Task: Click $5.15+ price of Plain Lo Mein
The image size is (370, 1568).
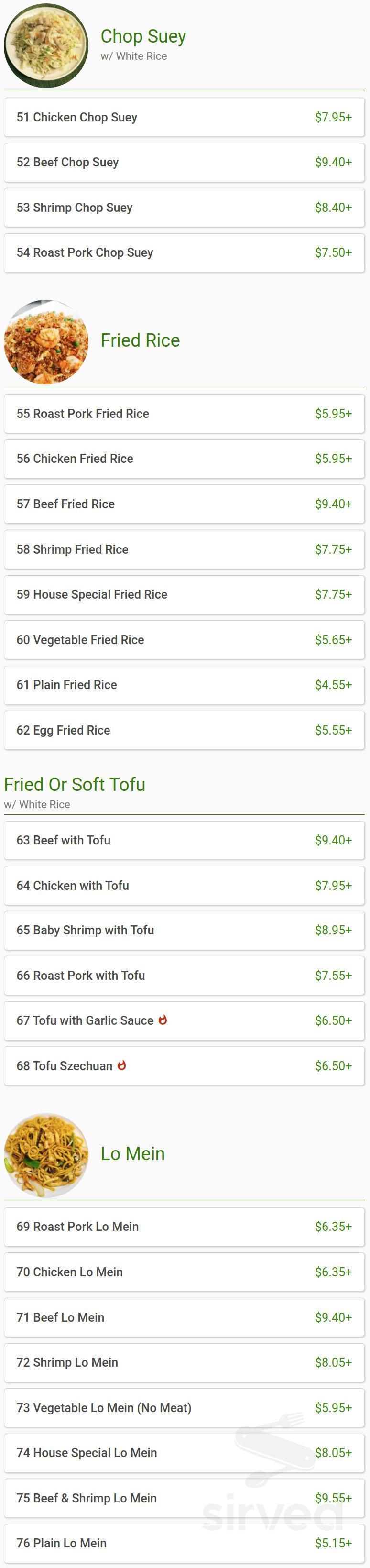Action: click(x=333, y=1543)
